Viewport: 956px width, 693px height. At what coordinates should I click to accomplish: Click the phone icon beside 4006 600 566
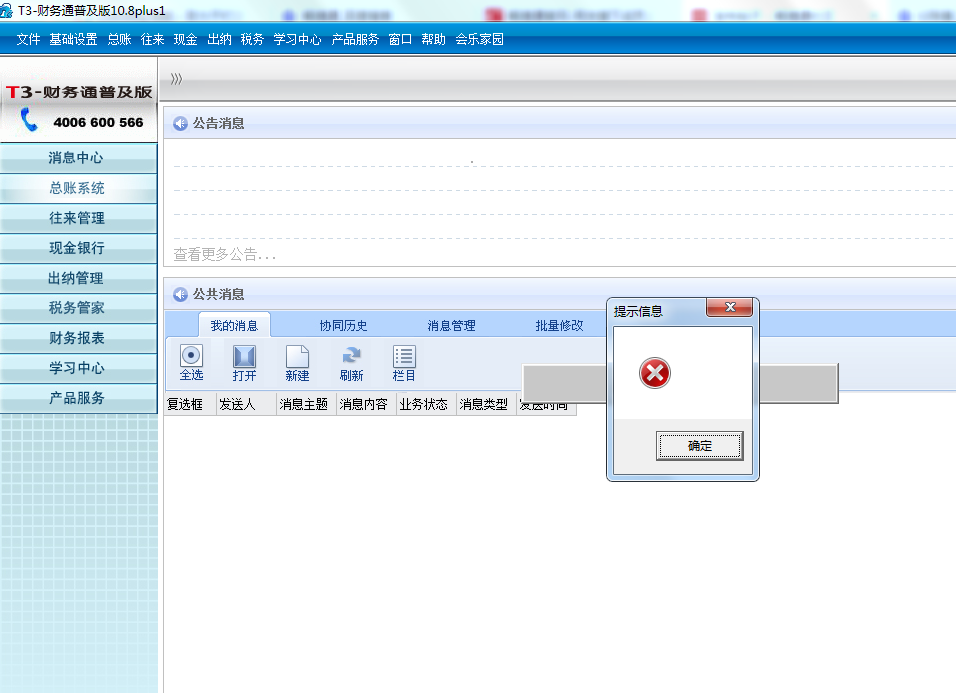(x=29, y=119)
